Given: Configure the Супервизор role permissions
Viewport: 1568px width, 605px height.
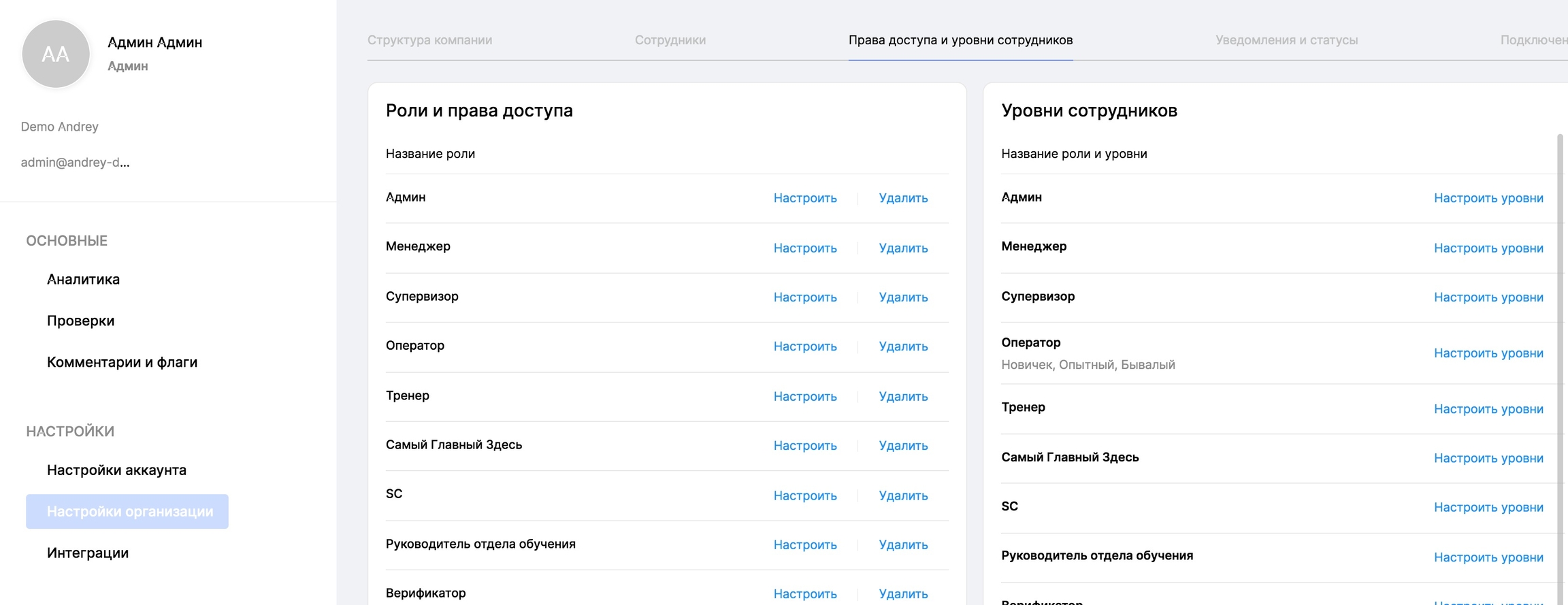Looking at the screenshot, I should coord(804,297).
